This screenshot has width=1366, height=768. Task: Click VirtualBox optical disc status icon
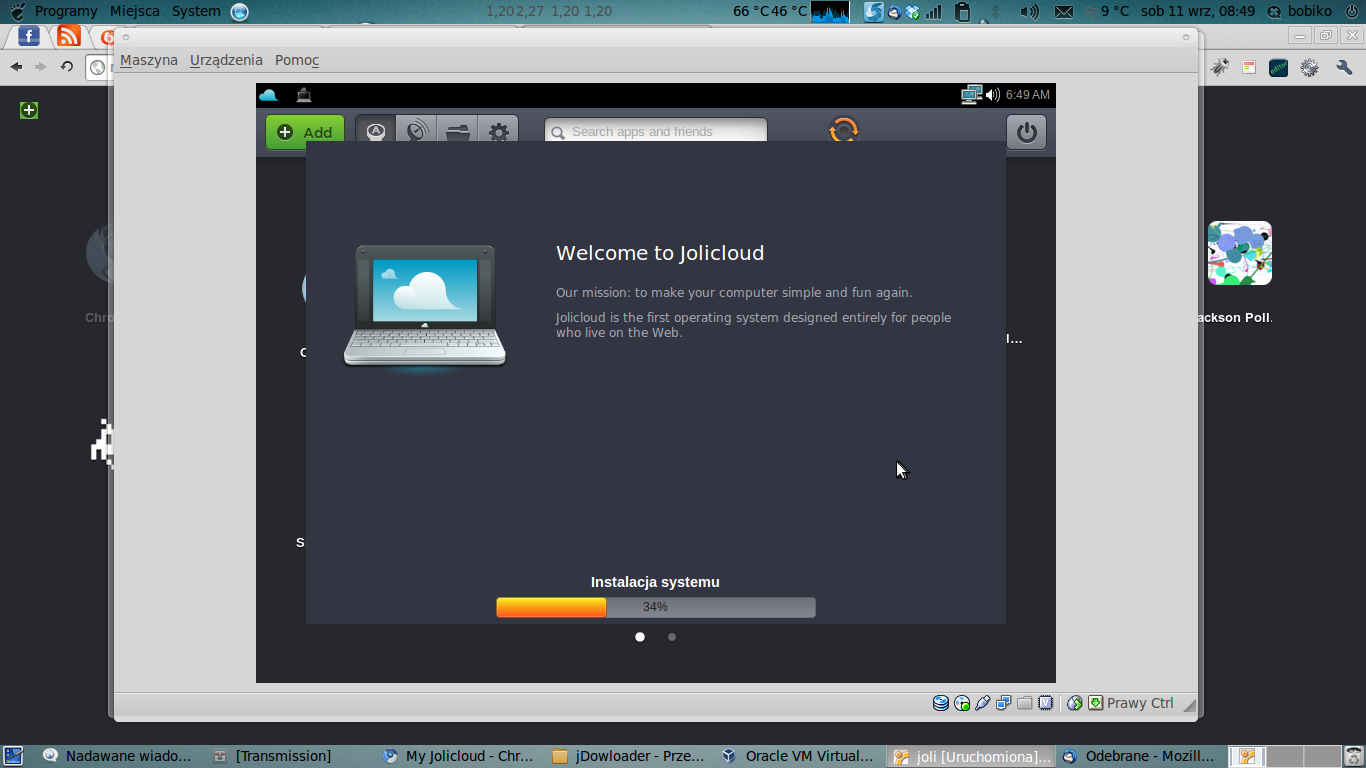[962, 703]
